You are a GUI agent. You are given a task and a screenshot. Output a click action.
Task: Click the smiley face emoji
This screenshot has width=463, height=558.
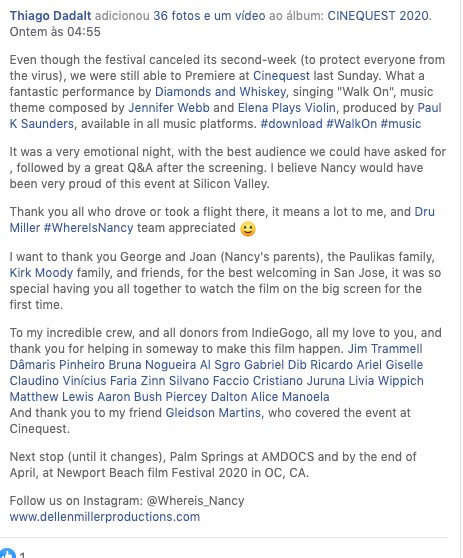coord(248,228)
